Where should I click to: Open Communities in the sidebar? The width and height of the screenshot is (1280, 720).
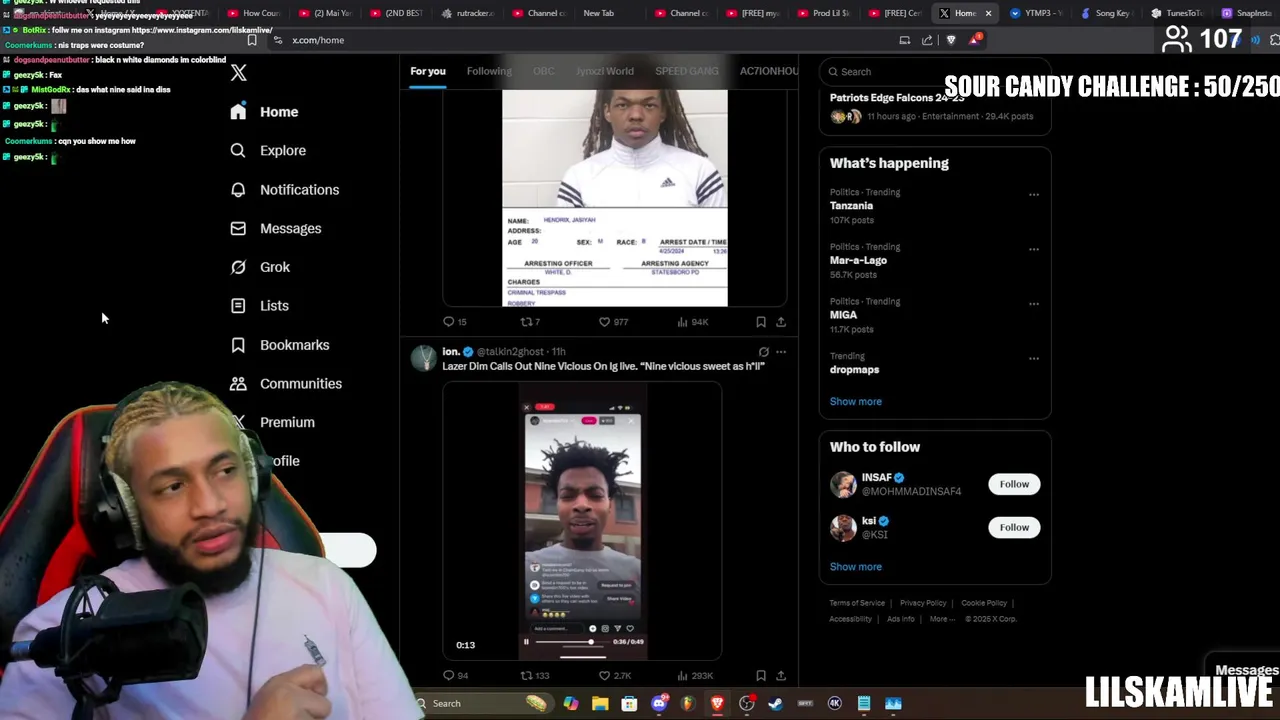pos(285,384)
